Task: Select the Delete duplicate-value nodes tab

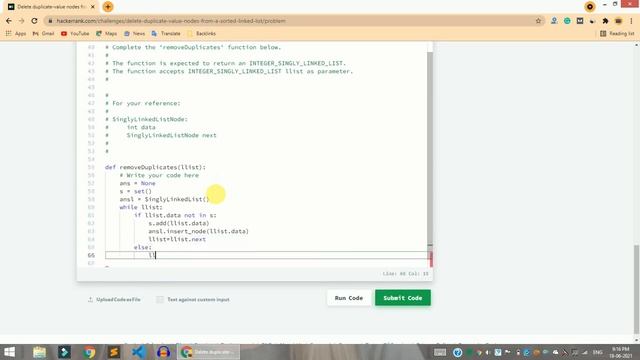Action: (50, 7)
